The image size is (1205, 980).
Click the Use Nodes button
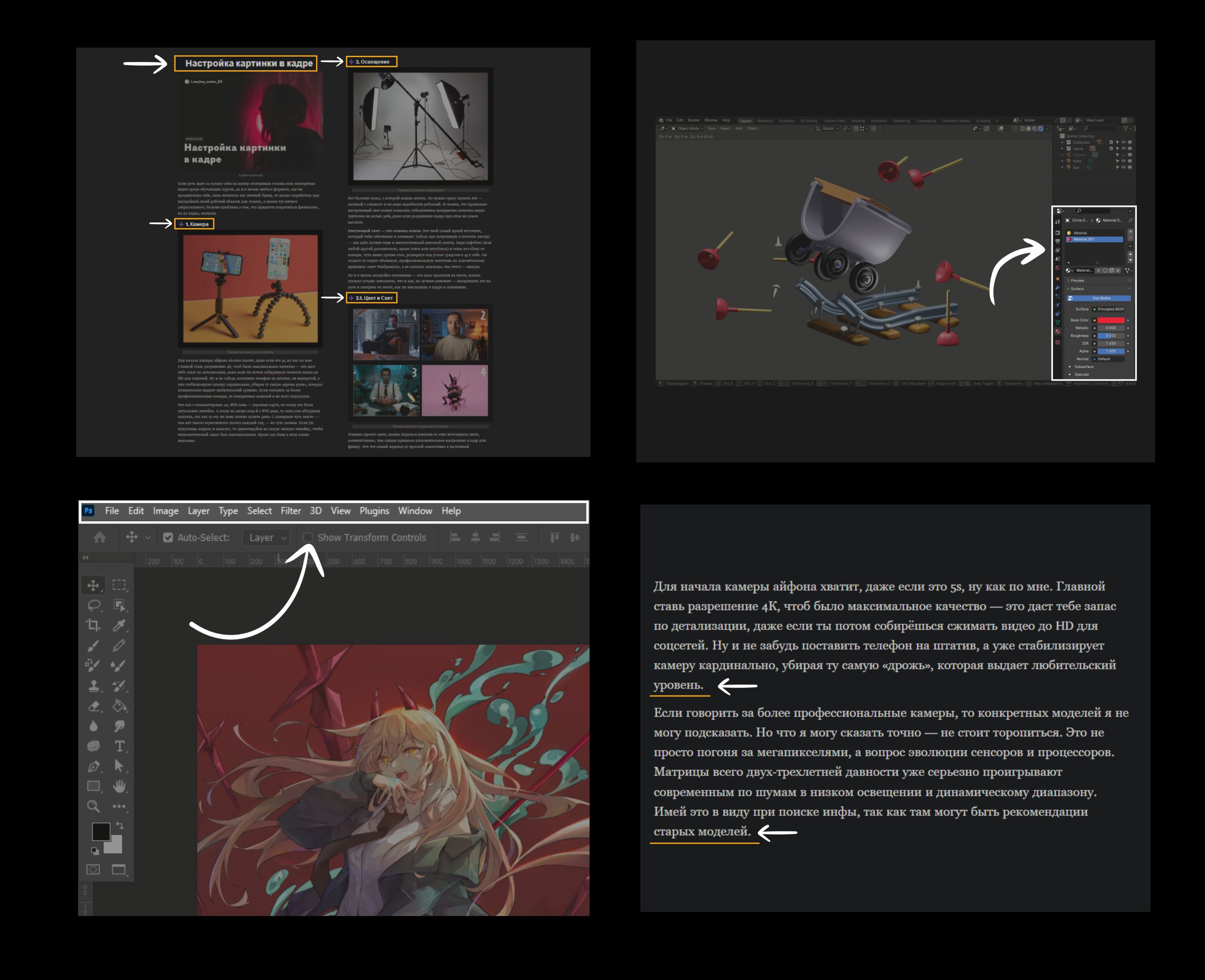1101,298
